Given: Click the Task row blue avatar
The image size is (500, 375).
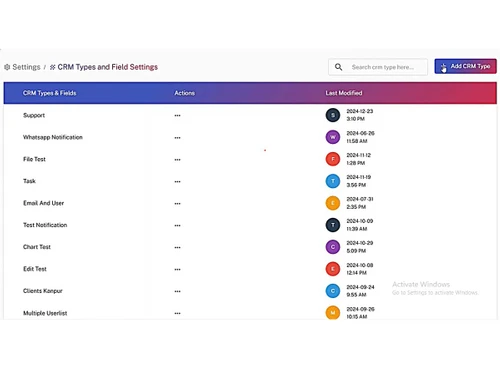Looking at the screenshot, I should pos(333,181).
